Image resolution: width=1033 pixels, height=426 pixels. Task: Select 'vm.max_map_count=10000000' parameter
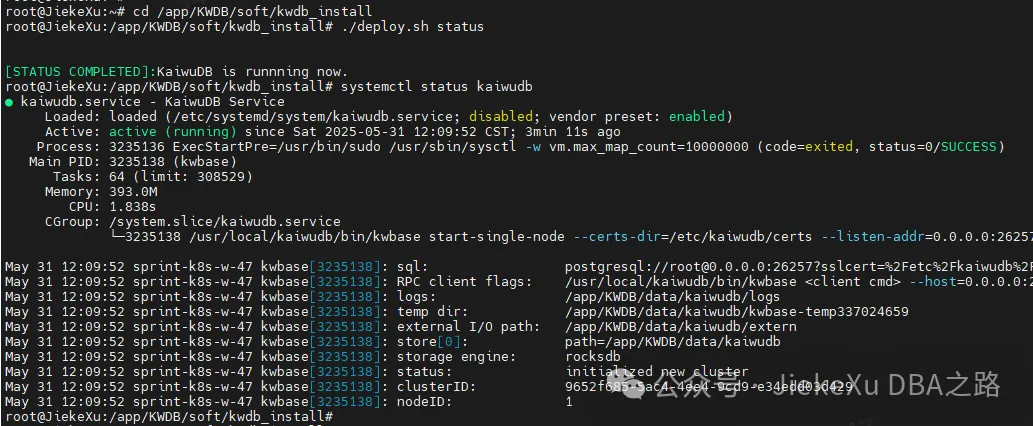pyautogui.click(x=649, y=147)
